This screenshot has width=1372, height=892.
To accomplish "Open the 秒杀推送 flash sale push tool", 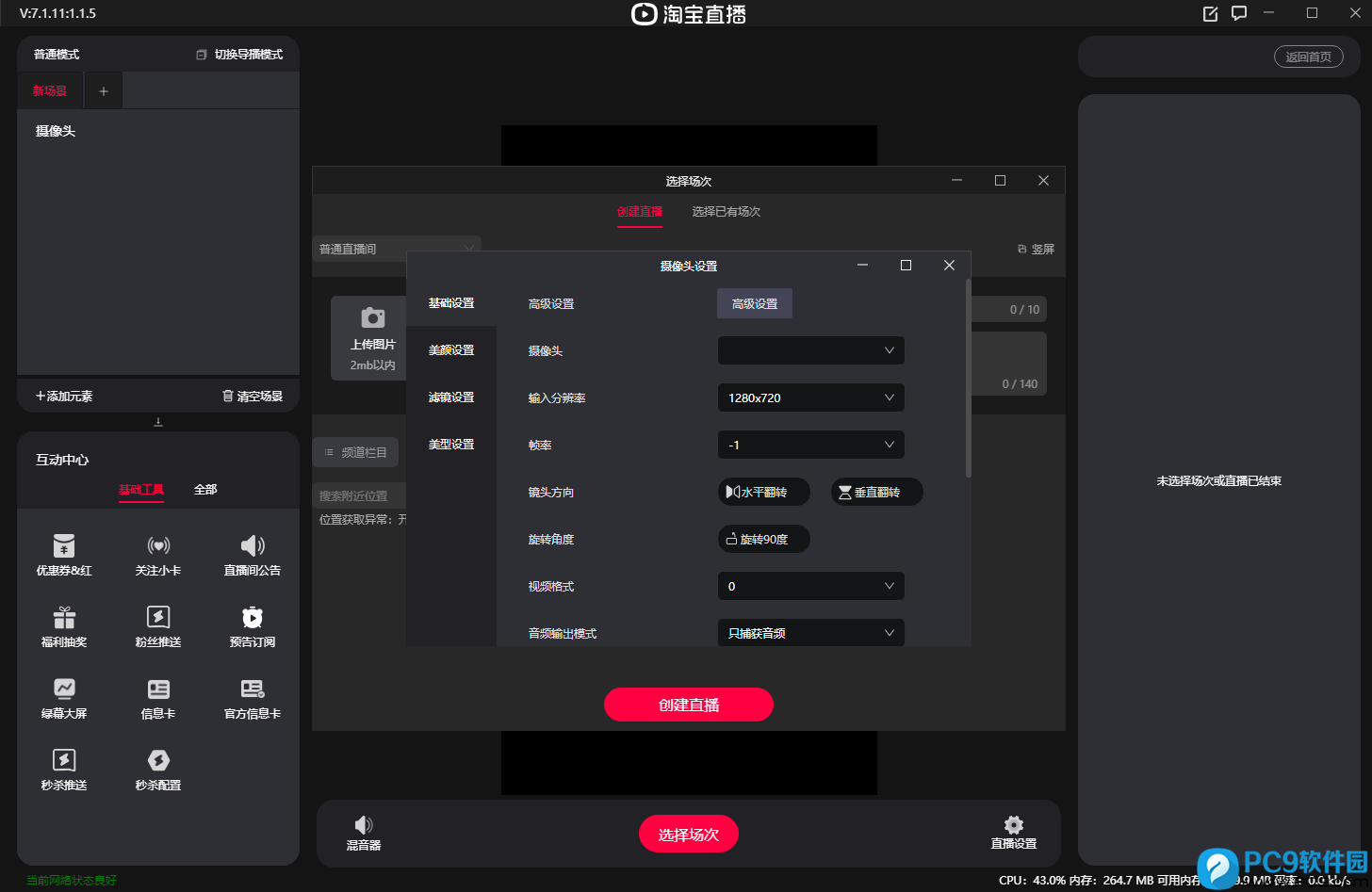I will click(x=64, y=770).
